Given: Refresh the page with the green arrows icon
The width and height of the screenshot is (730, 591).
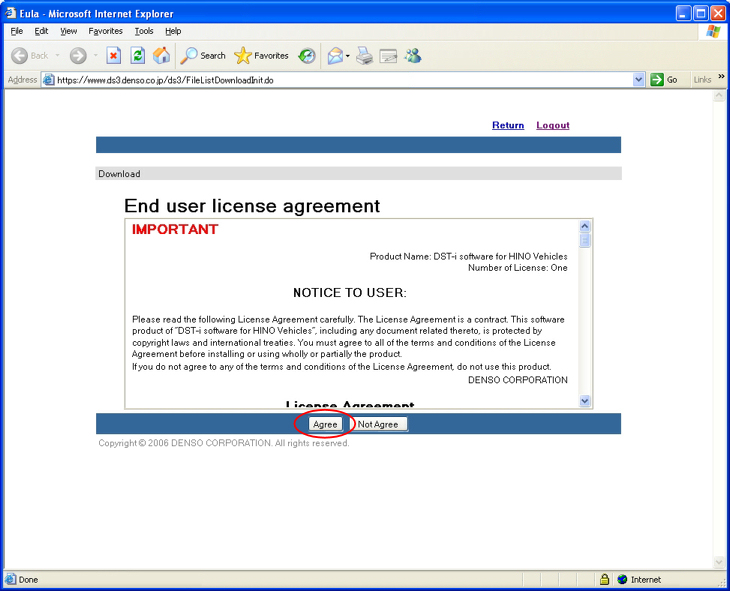Looking at the screenshot, I should 137,56.
